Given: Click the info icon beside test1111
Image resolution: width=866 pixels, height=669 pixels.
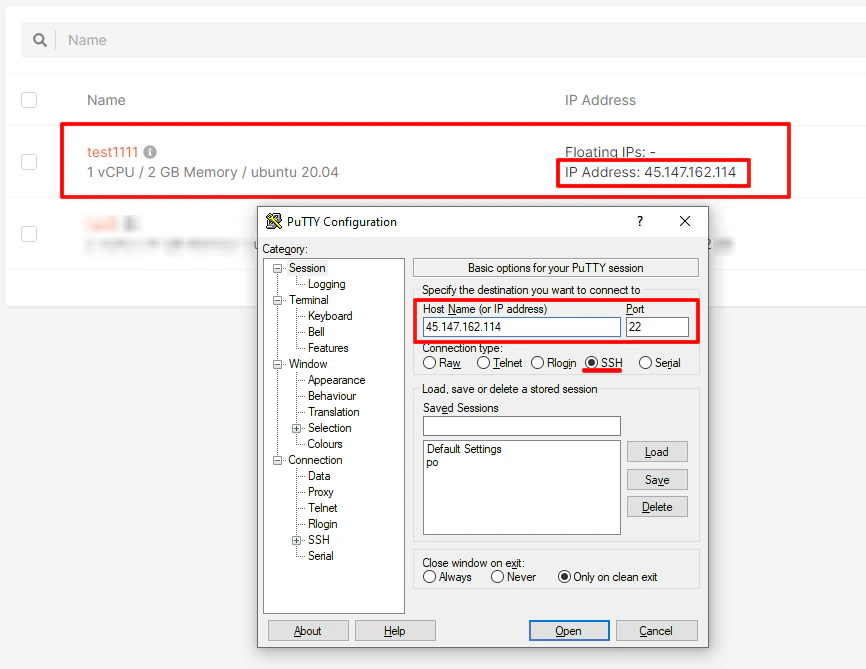Looking at the screenshot, I should point(150,151).
